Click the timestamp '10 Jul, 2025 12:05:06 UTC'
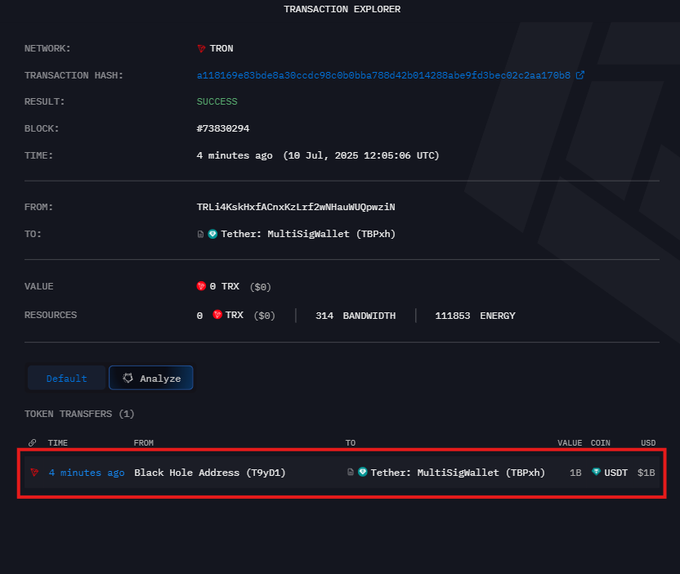This screenshot has width=680, height=574. [x=361, y=156]
